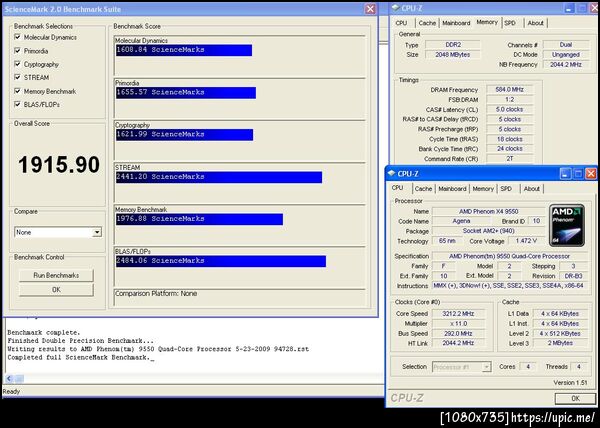Click the overall score 1915.90
Screen dimensions: 600x428
tap(59, 164)
